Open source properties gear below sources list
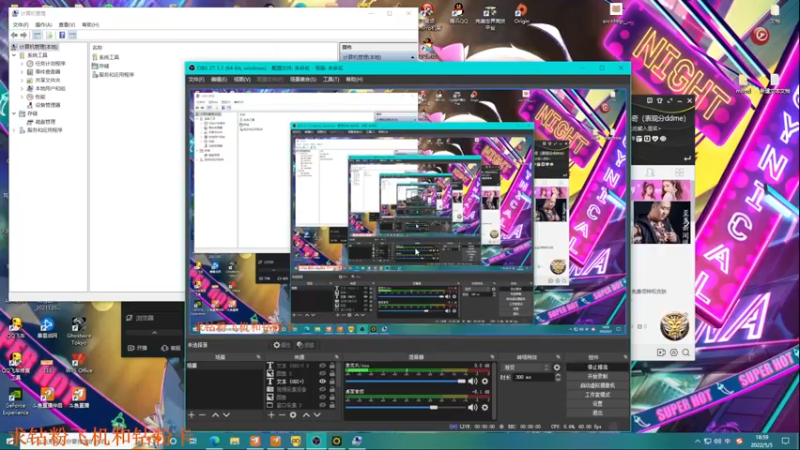Screen dimensions: 800x450 (x=293, y=415)
